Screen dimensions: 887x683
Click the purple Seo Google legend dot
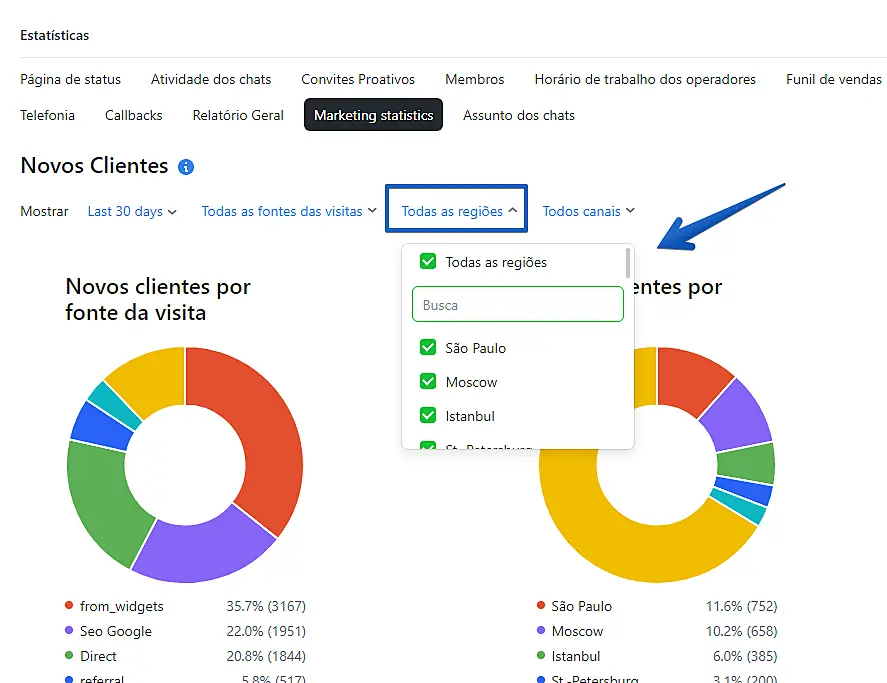click(x=68, y=631)
